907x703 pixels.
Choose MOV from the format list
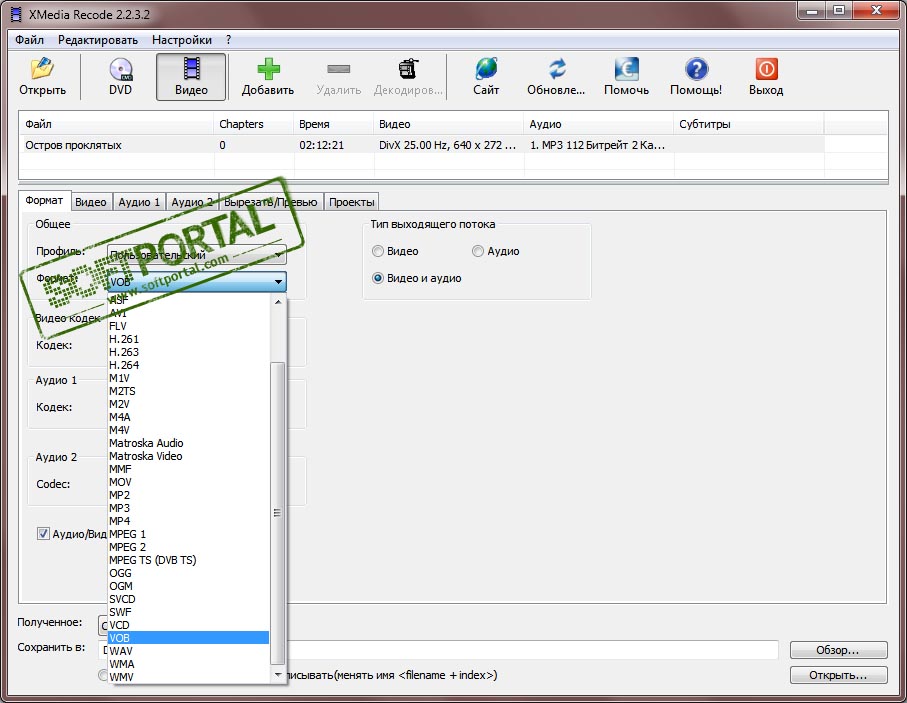(x=189, y=482)
